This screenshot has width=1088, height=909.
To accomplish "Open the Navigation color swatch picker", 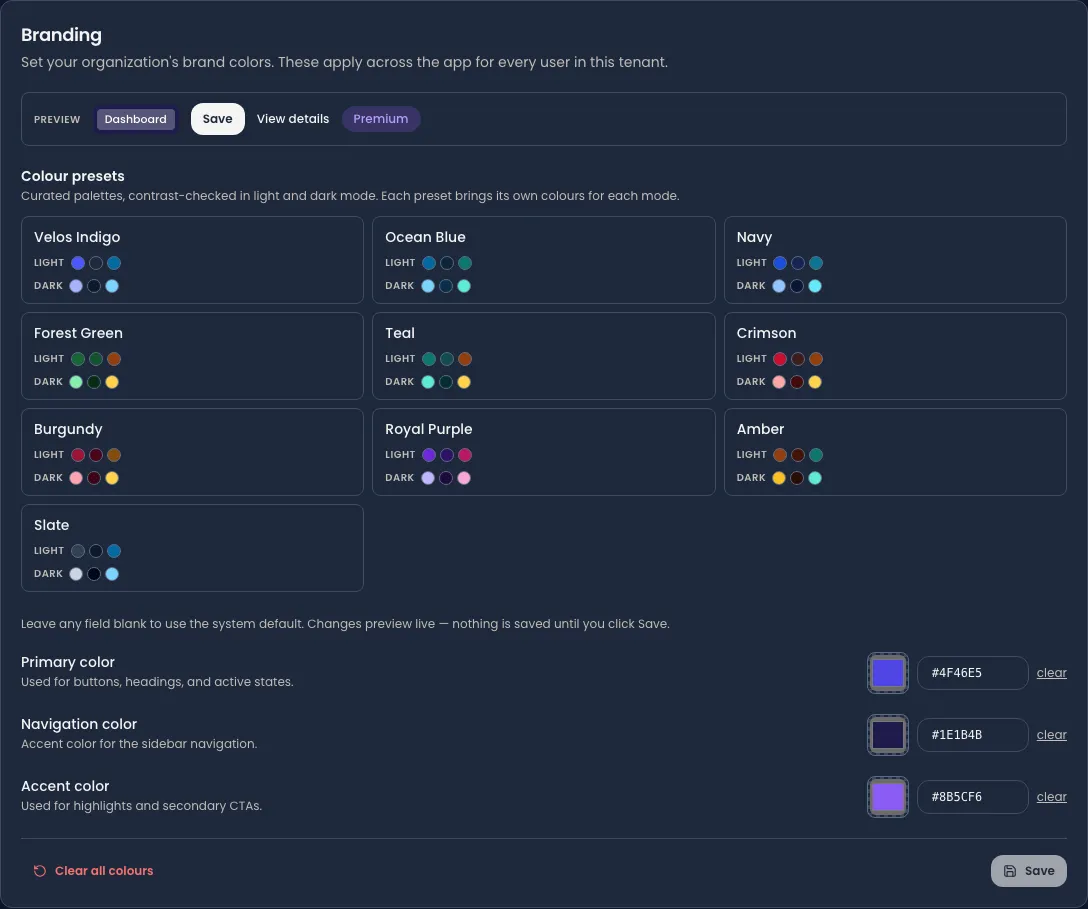I will (887, 735).
